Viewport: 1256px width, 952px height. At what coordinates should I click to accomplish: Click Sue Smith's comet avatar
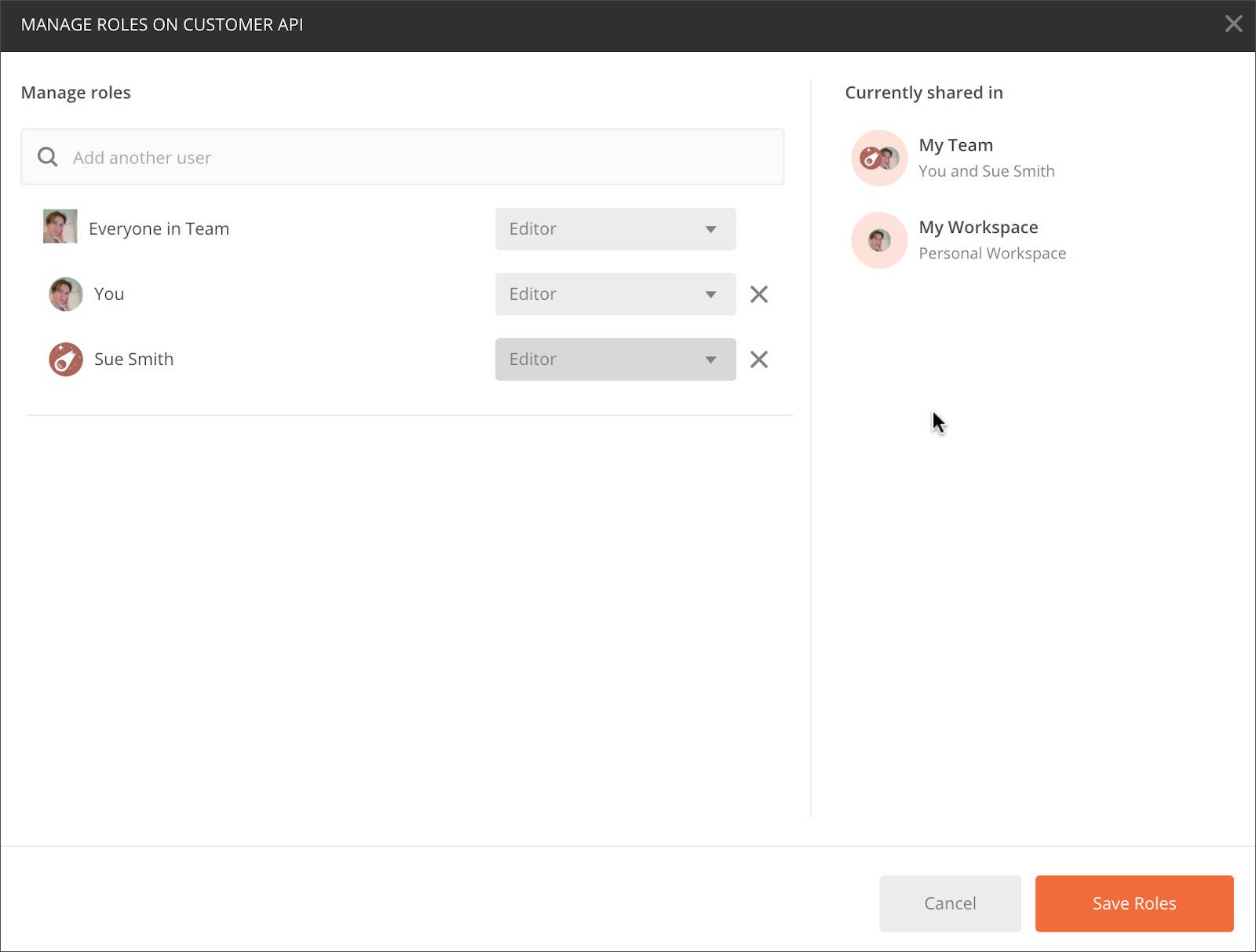[x=66, y=359]
